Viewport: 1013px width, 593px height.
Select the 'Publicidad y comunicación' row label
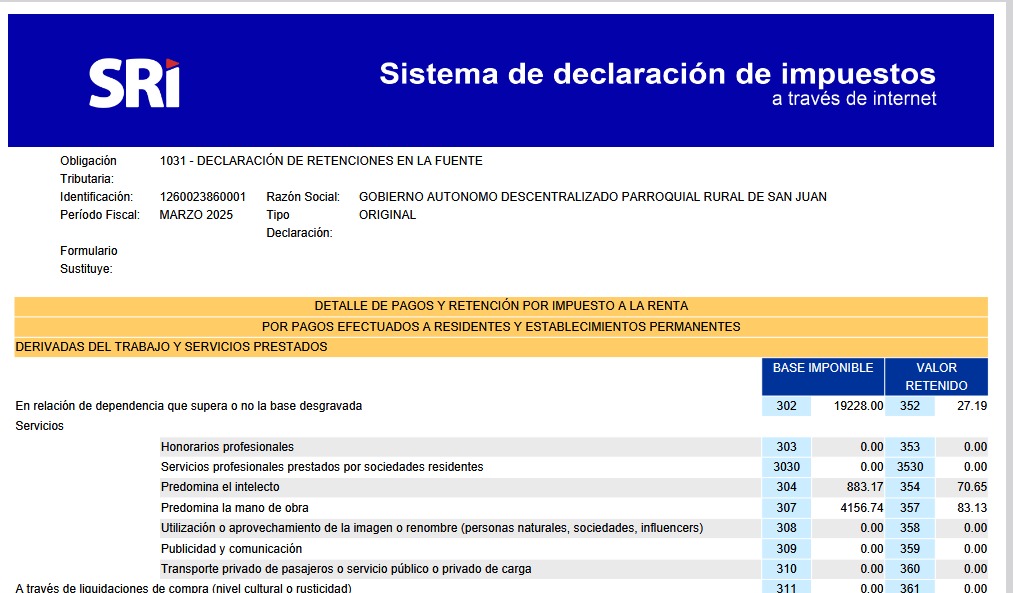click(x=231, y=549)
